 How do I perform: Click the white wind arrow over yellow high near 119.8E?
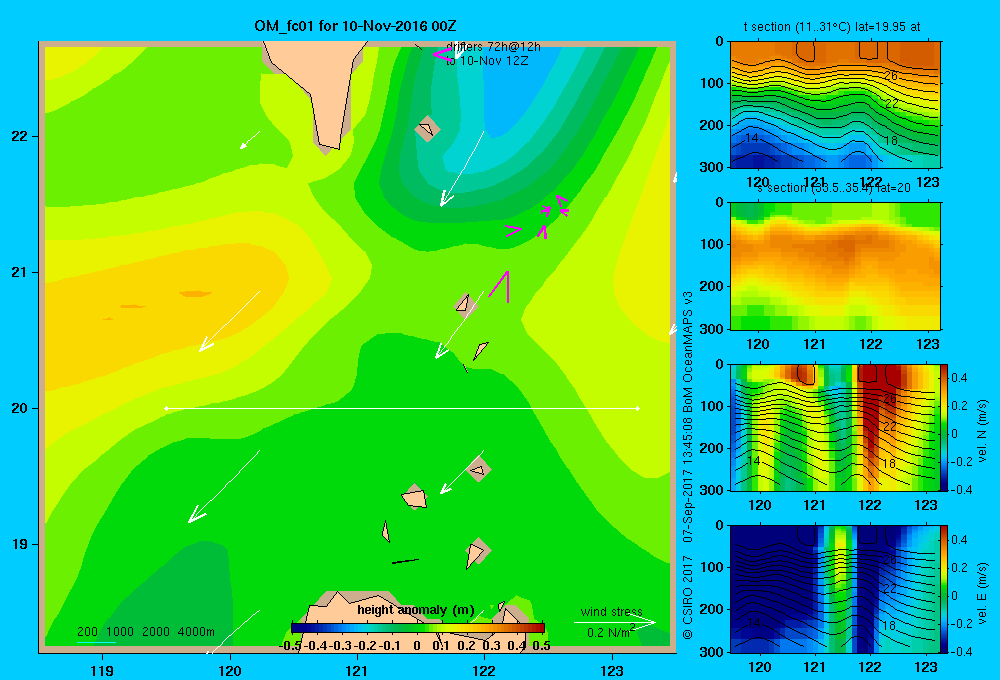pos(230,321)
